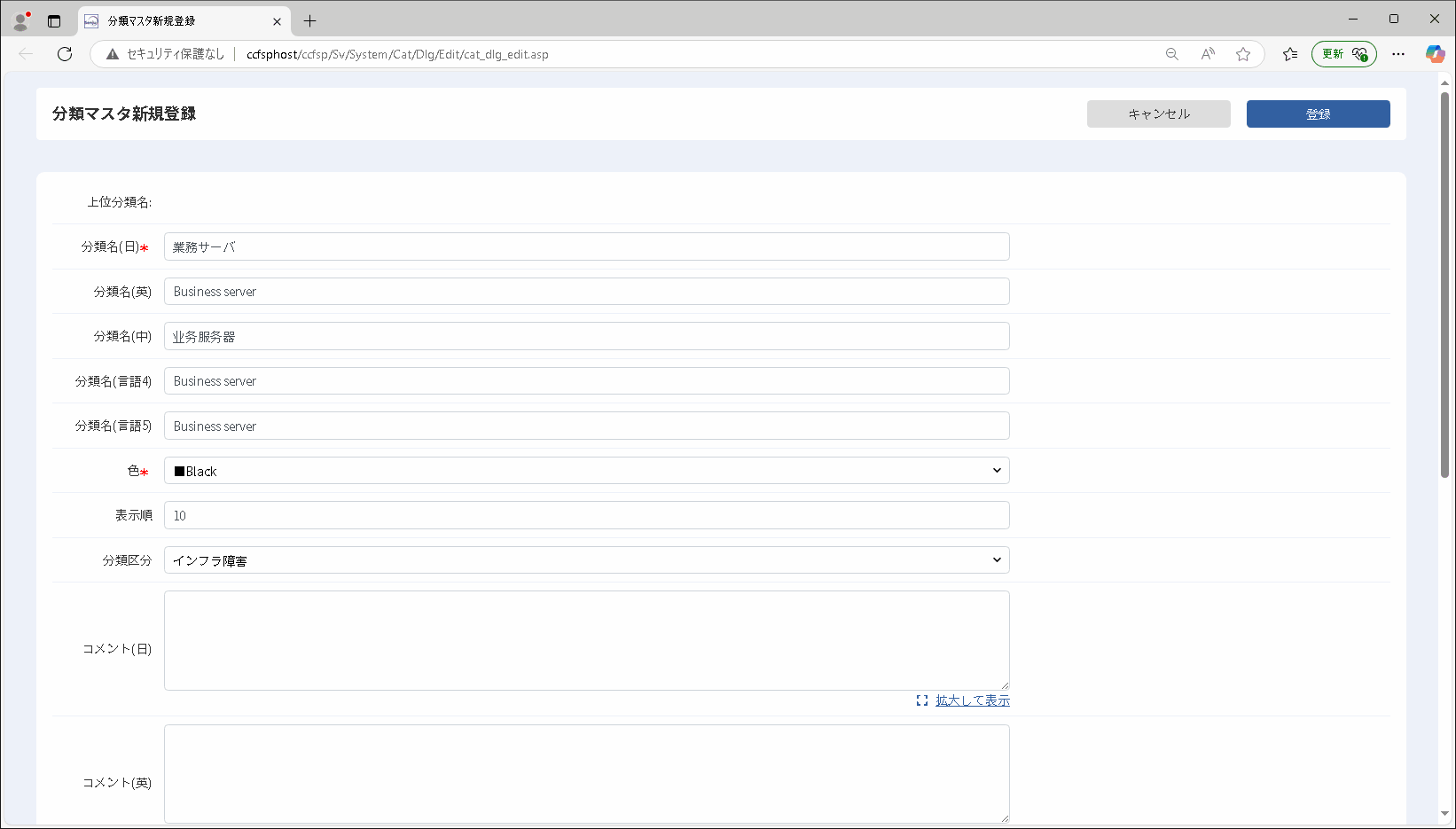Click the 上位分類名: label
The height and width of the screenshot is (829, 1456).
point(120,202)
